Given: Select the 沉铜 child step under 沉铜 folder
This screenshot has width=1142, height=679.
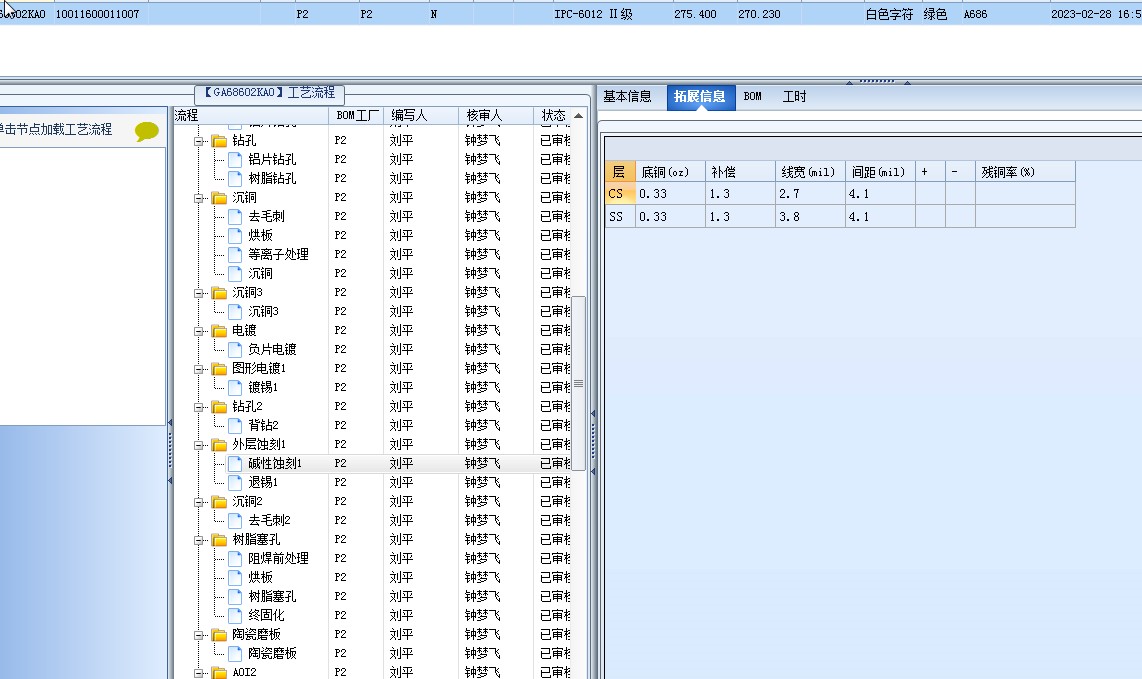Looking at the screenshot, I should pos(260,273).
